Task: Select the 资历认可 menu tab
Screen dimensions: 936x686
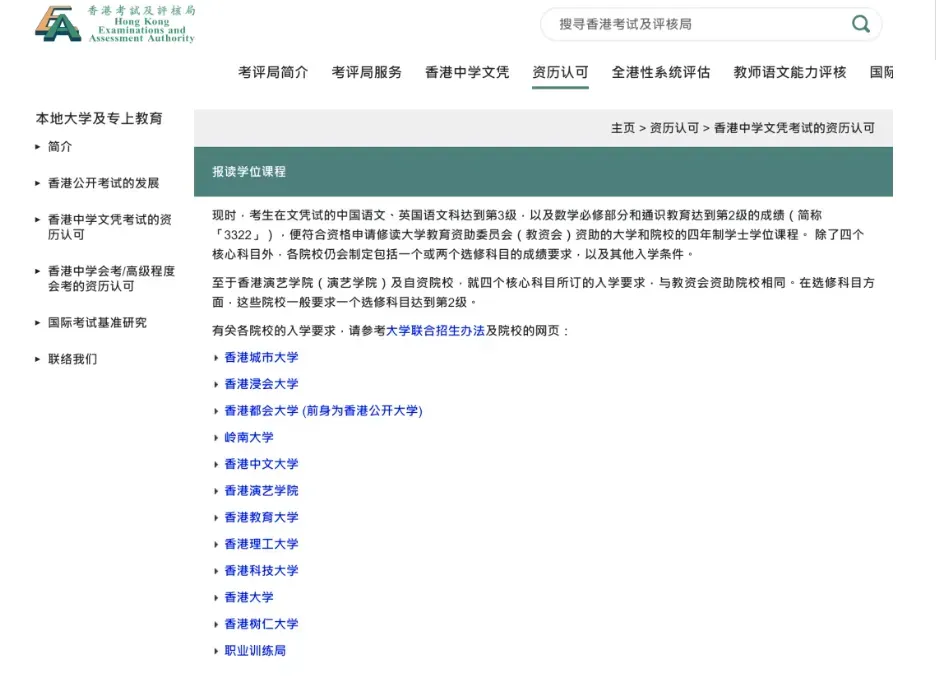Action: click(560, 72)
